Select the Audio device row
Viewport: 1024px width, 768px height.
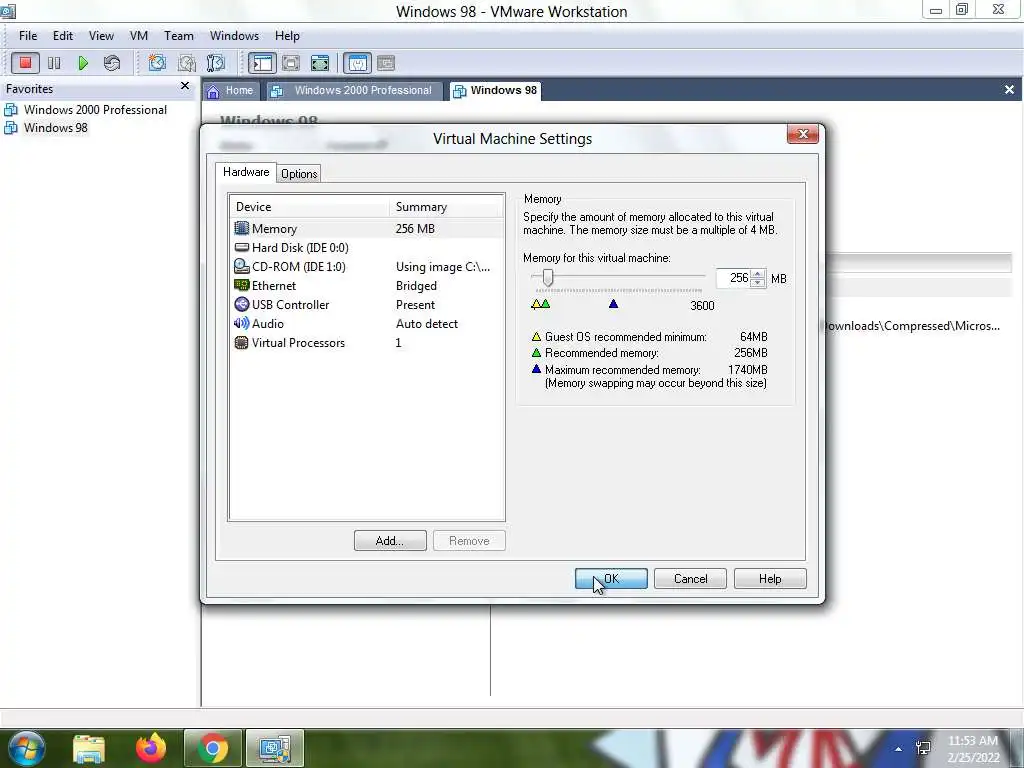click(367, 323)
